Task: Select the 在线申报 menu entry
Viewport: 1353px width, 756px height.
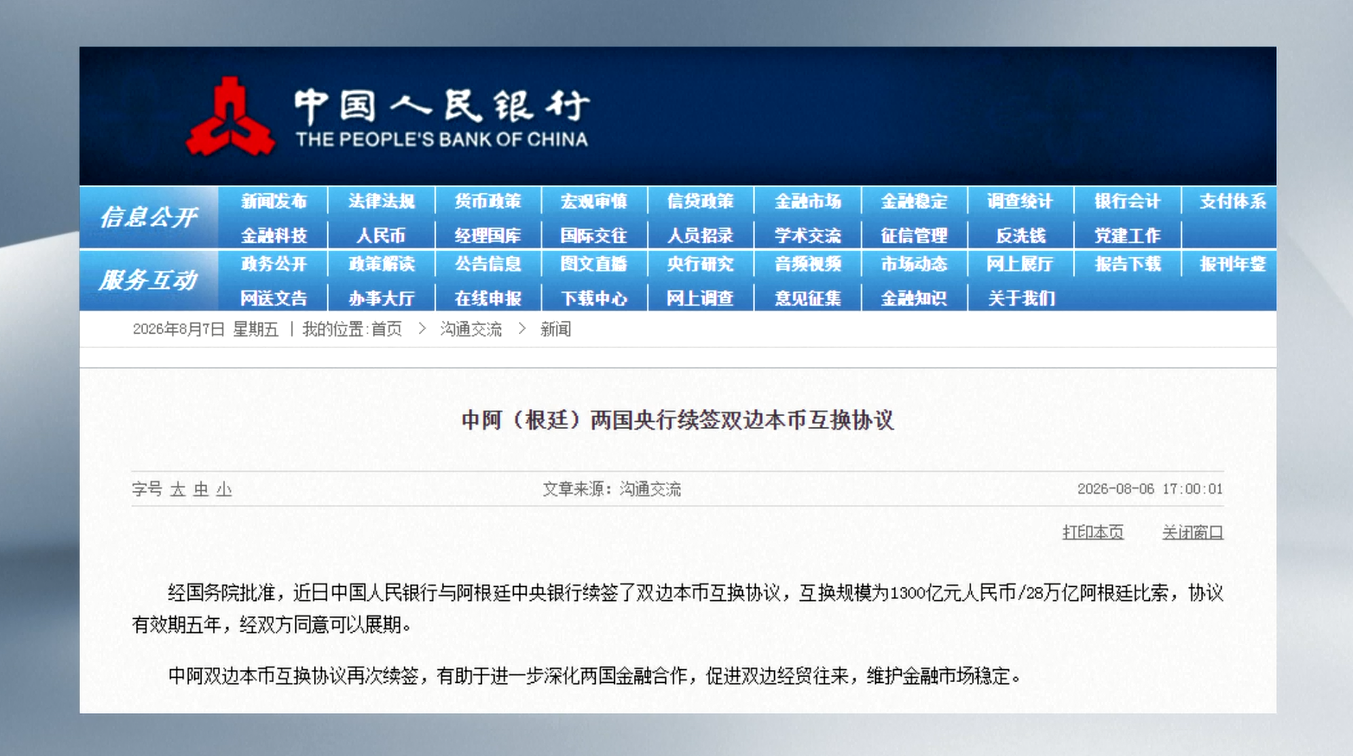Action: coord(488,298)
